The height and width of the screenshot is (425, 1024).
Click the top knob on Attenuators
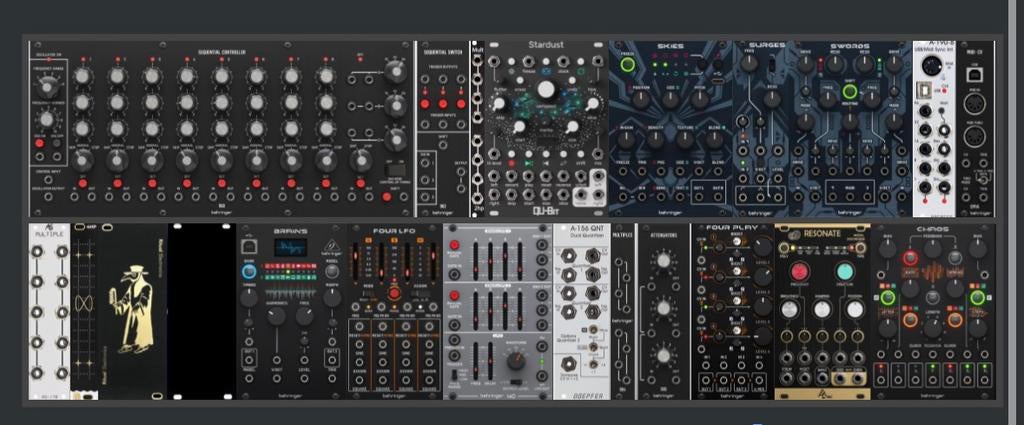coord(664,261)
